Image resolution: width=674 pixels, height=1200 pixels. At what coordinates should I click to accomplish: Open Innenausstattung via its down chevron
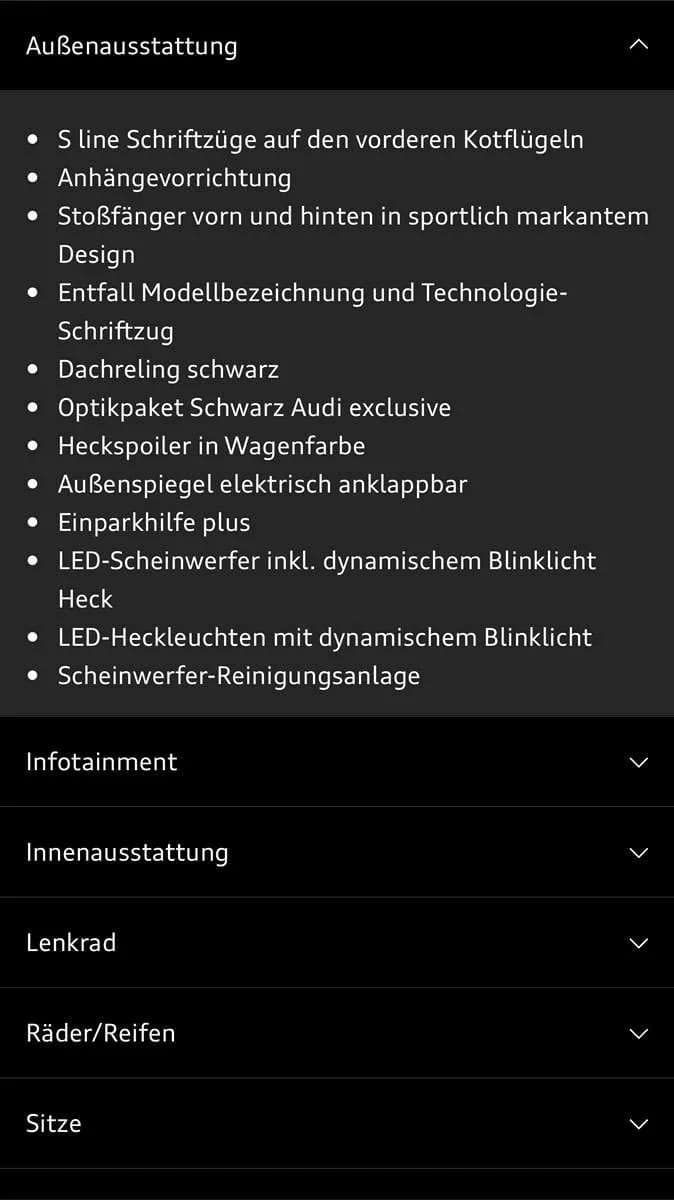(x=639, y=853)
